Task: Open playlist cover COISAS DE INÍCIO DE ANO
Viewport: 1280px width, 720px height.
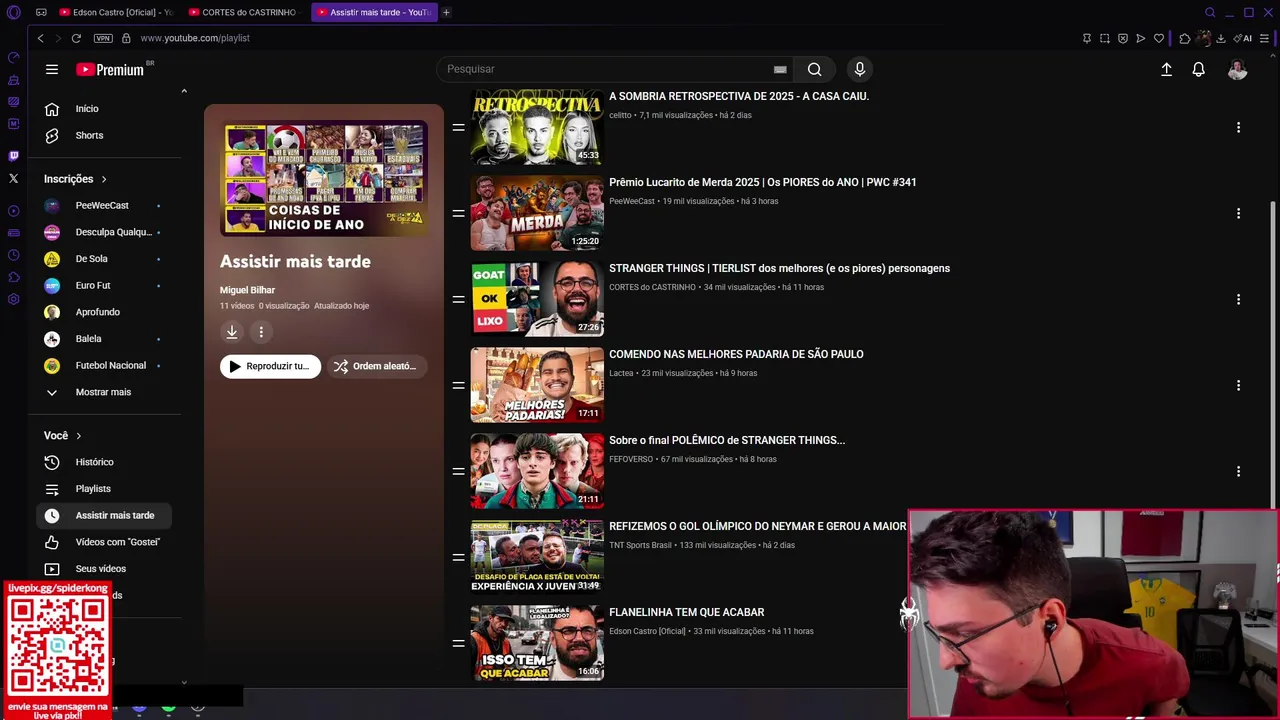Action: [x=324, y=179]
